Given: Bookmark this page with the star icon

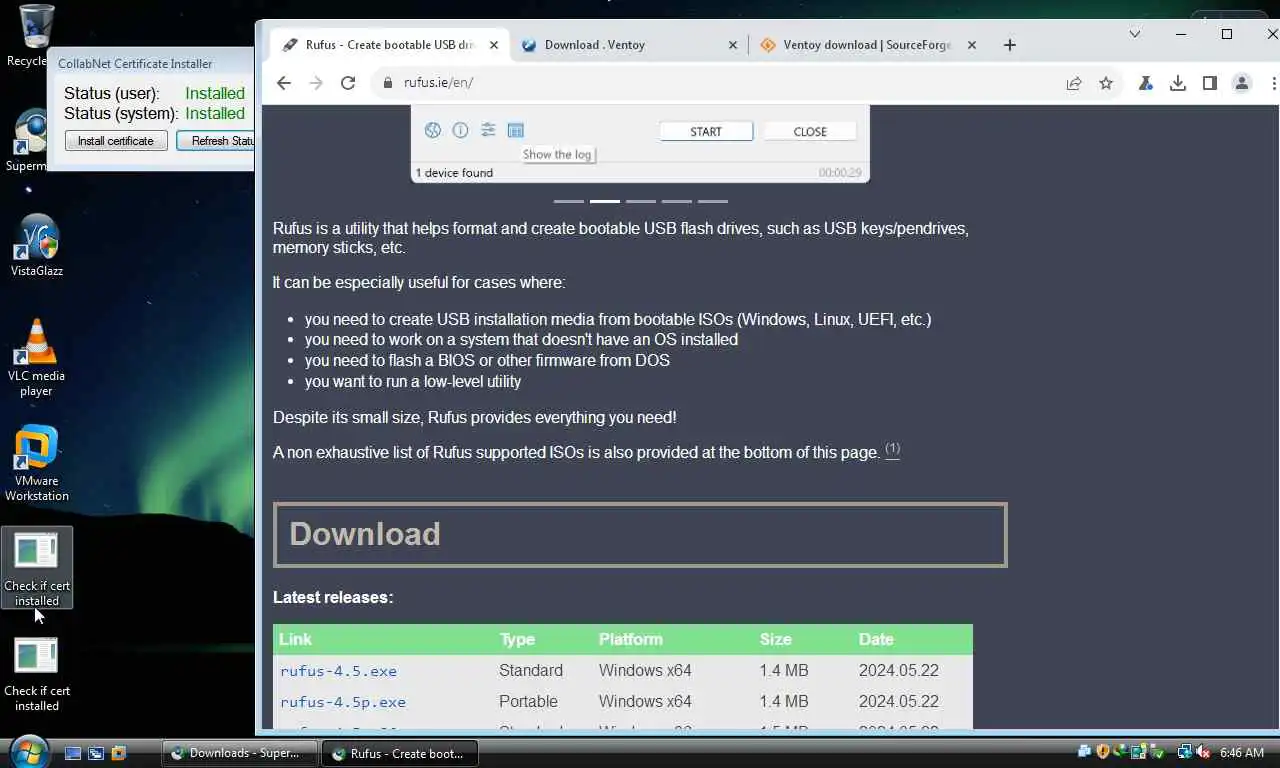Looking at the screenshot, I should [1106, 83].
